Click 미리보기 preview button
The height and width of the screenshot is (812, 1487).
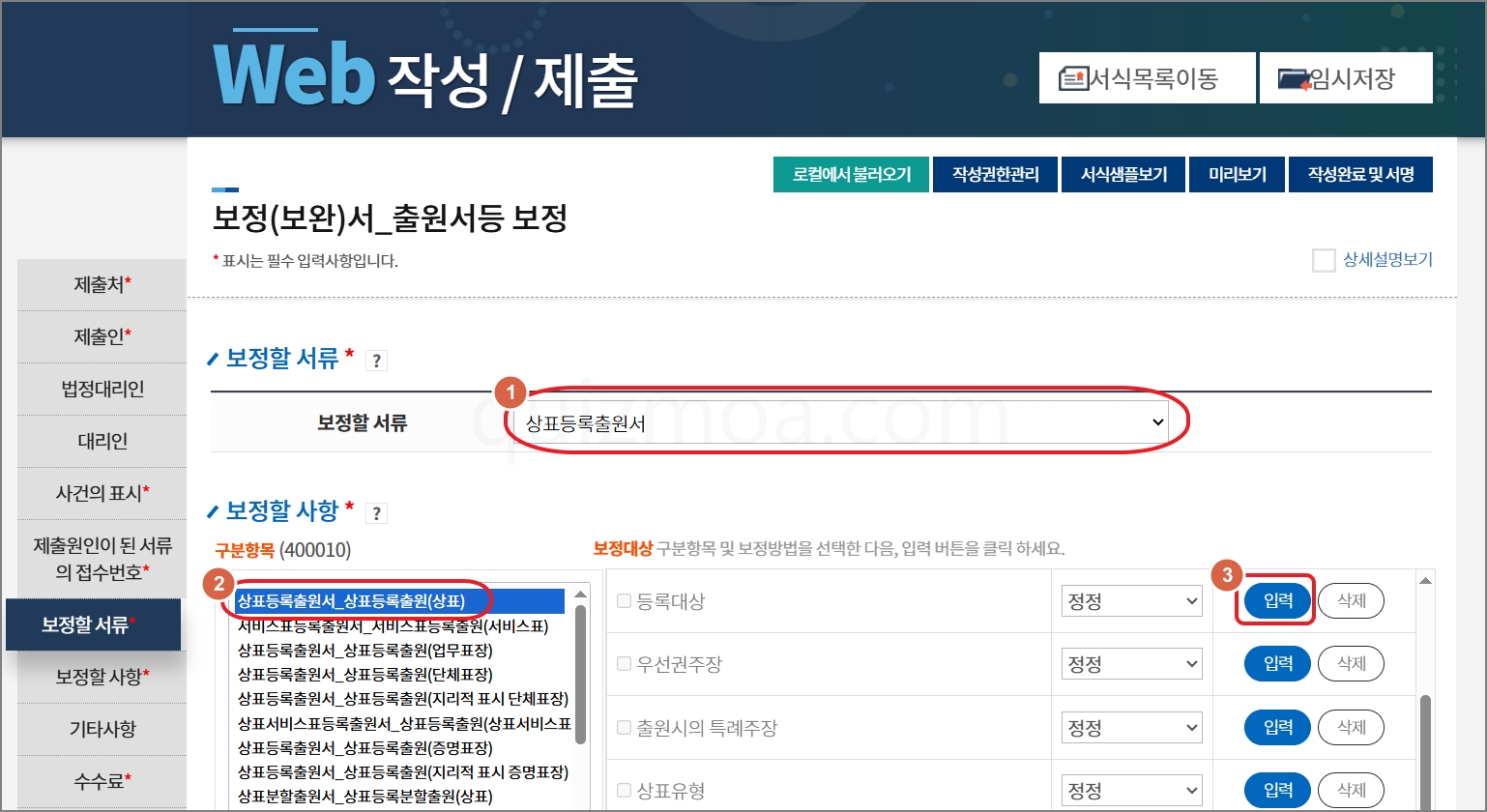coord(1238,175)
